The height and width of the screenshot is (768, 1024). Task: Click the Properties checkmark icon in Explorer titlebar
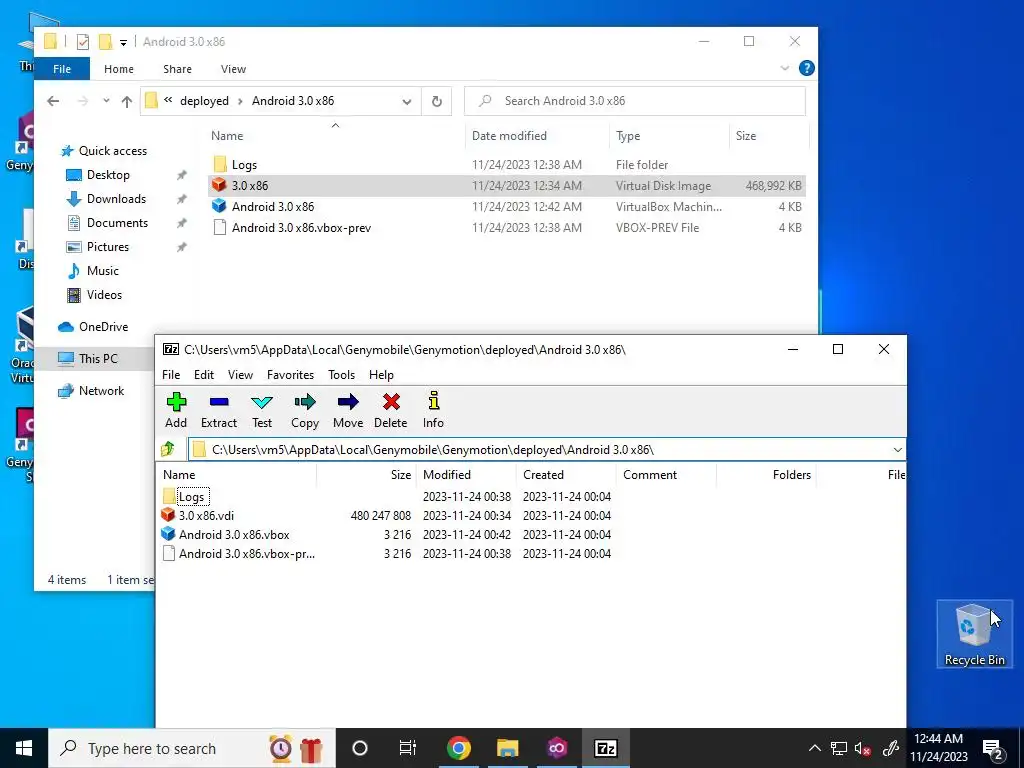[82, 42]
